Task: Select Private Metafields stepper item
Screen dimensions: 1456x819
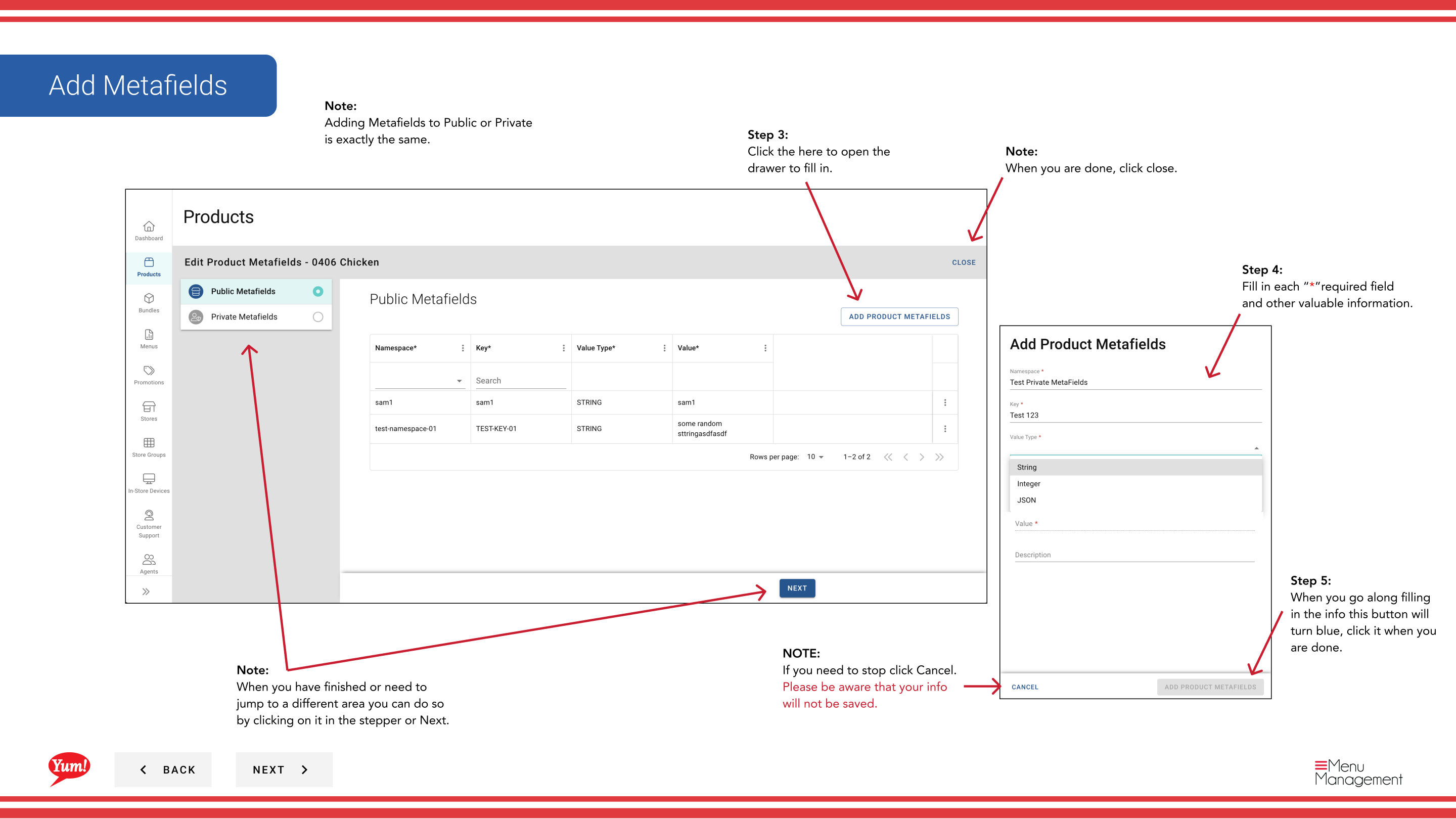Action: click(256, 317)
